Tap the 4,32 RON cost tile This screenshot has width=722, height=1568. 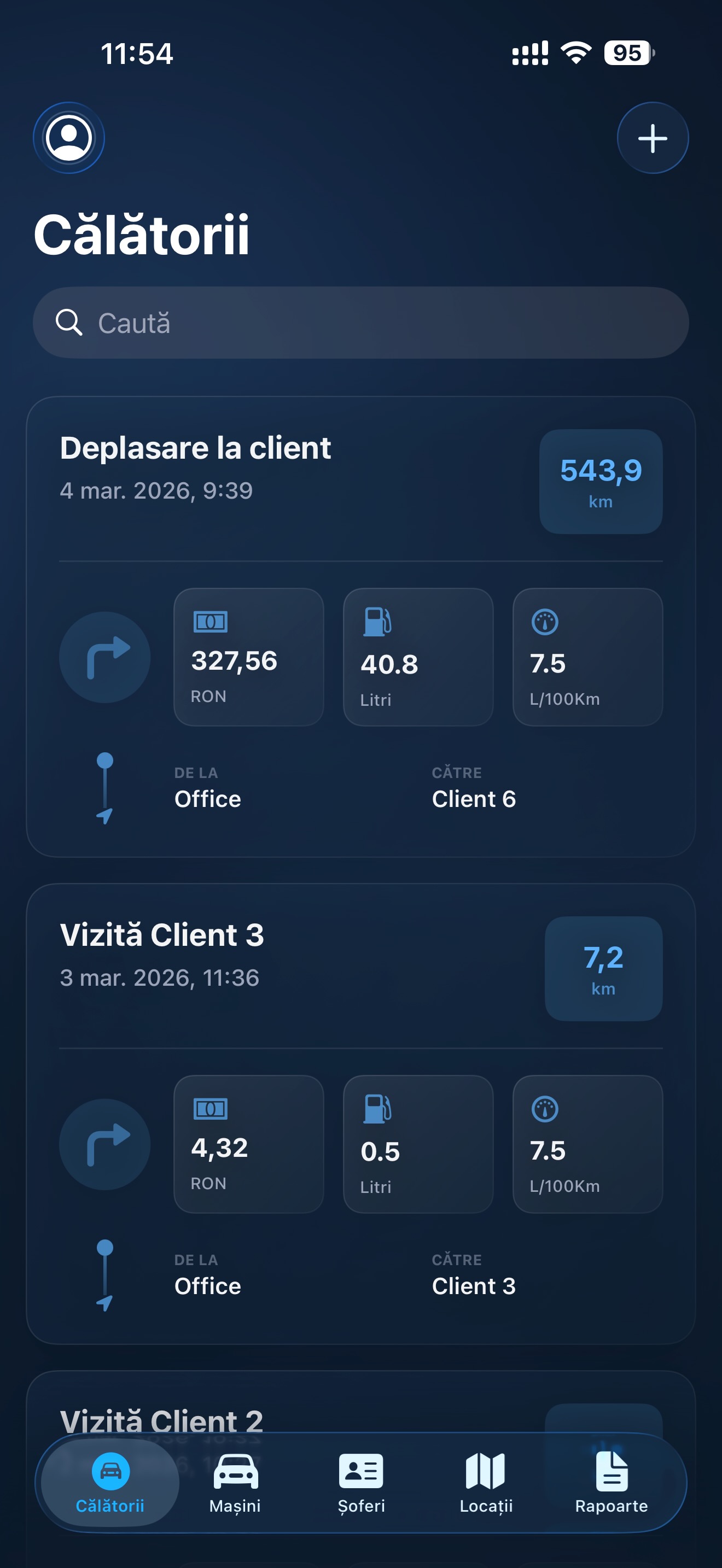click(x=248, y=1144)
